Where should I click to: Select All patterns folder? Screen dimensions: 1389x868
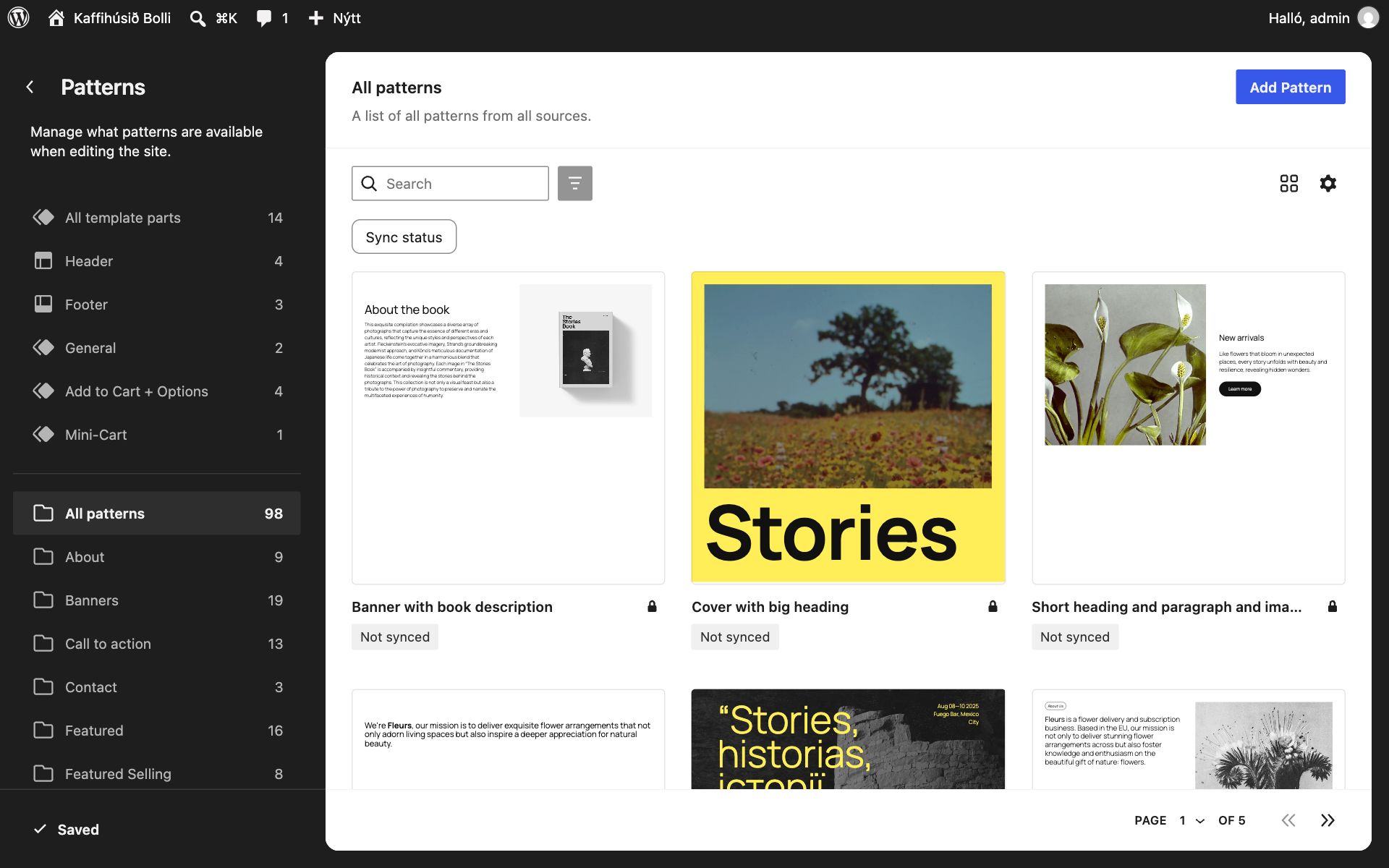(157, 514)
